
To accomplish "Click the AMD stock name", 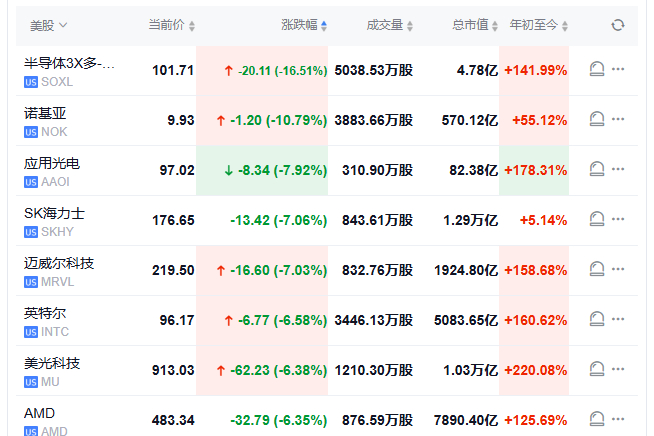I will [39, 413].
